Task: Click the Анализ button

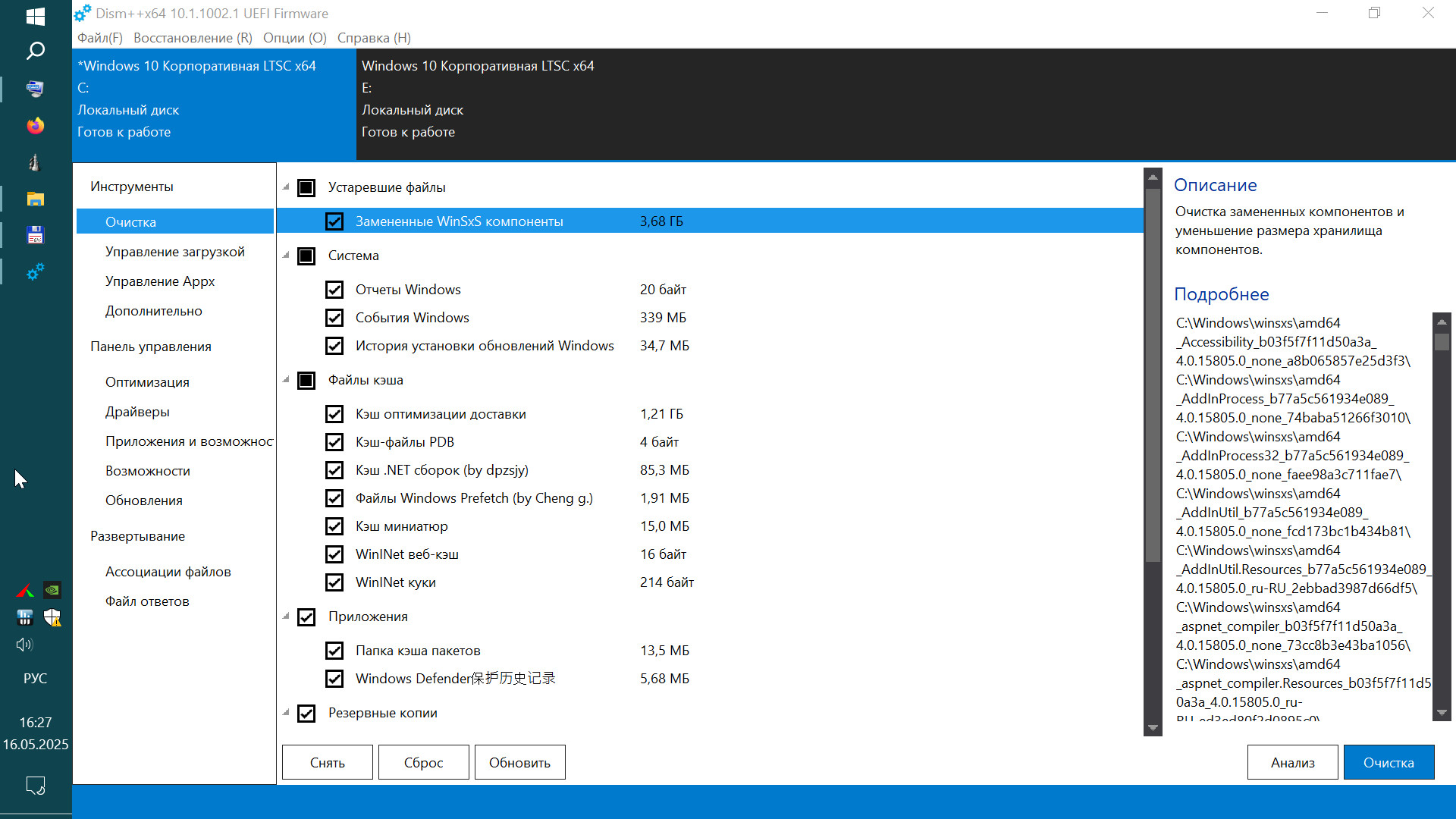Action: click(1292, 762)
